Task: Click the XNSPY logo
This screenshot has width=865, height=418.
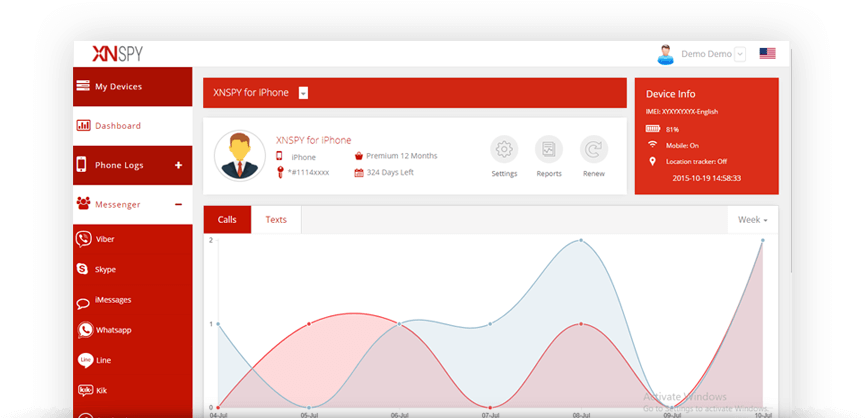Action: click(x=116, y=54)
